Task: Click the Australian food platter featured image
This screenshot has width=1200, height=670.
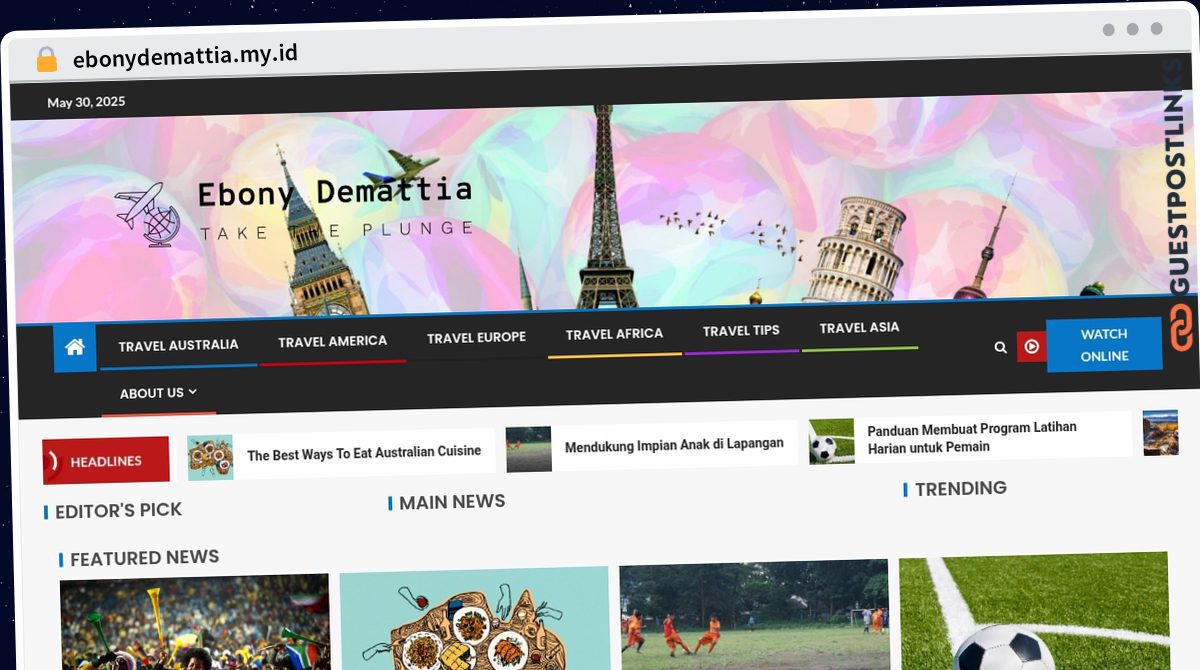Action: pyautogui.click(x=474, y=620)
